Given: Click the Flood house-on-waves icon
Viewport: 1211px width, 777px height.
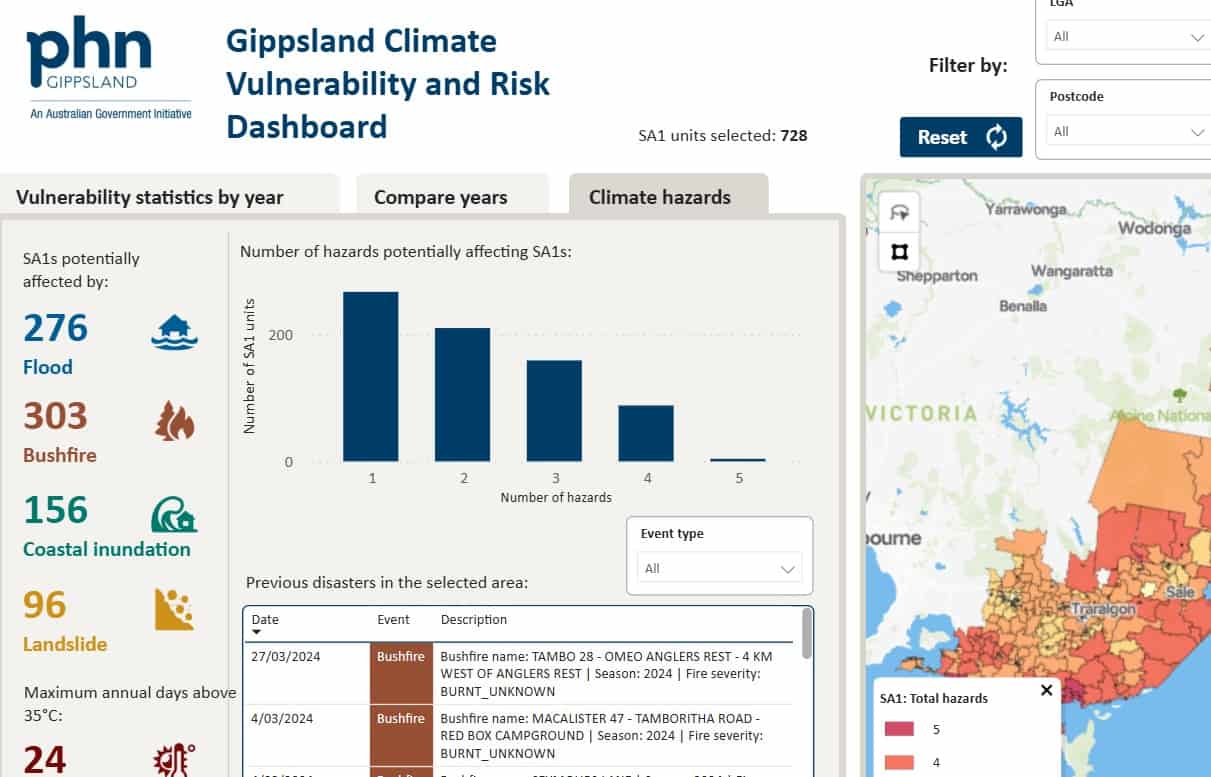Looking at the screenshot, I should pos(174,332).
